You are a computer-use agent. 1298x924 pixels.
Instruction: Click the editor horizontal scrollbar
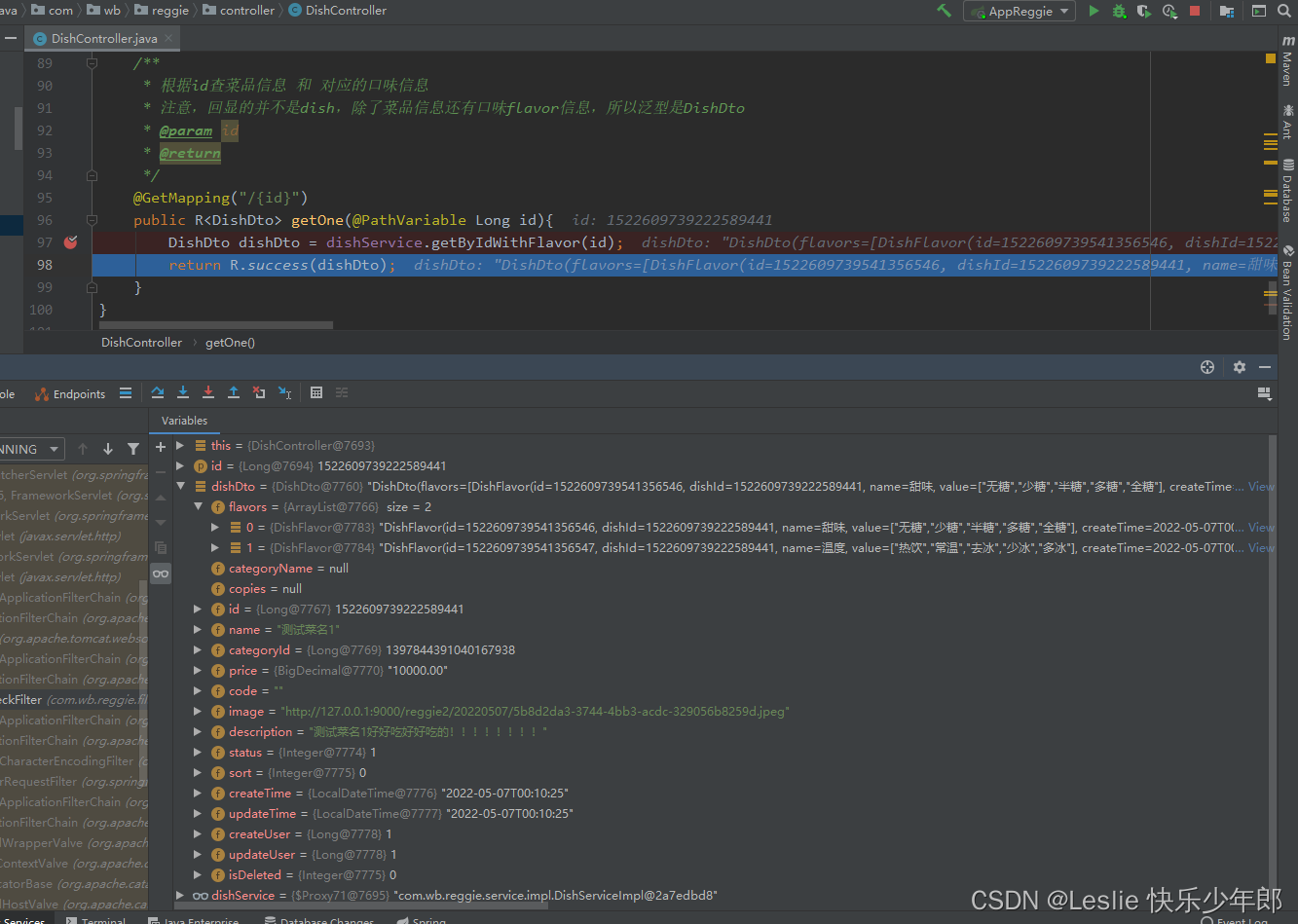click(216, 325)
